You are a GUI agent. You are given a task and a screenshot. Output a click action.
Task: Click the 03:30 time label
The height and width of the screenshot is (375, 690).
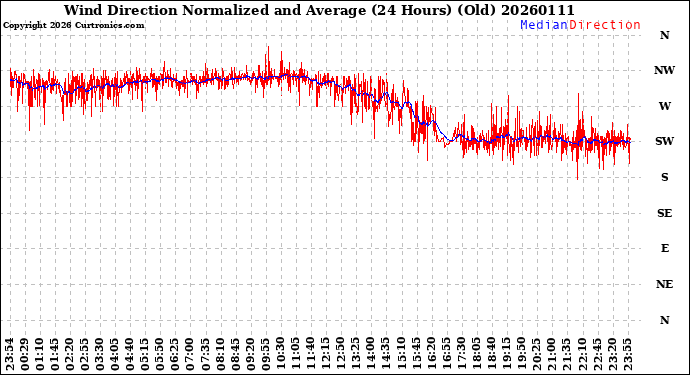click(x=99, y=355)
